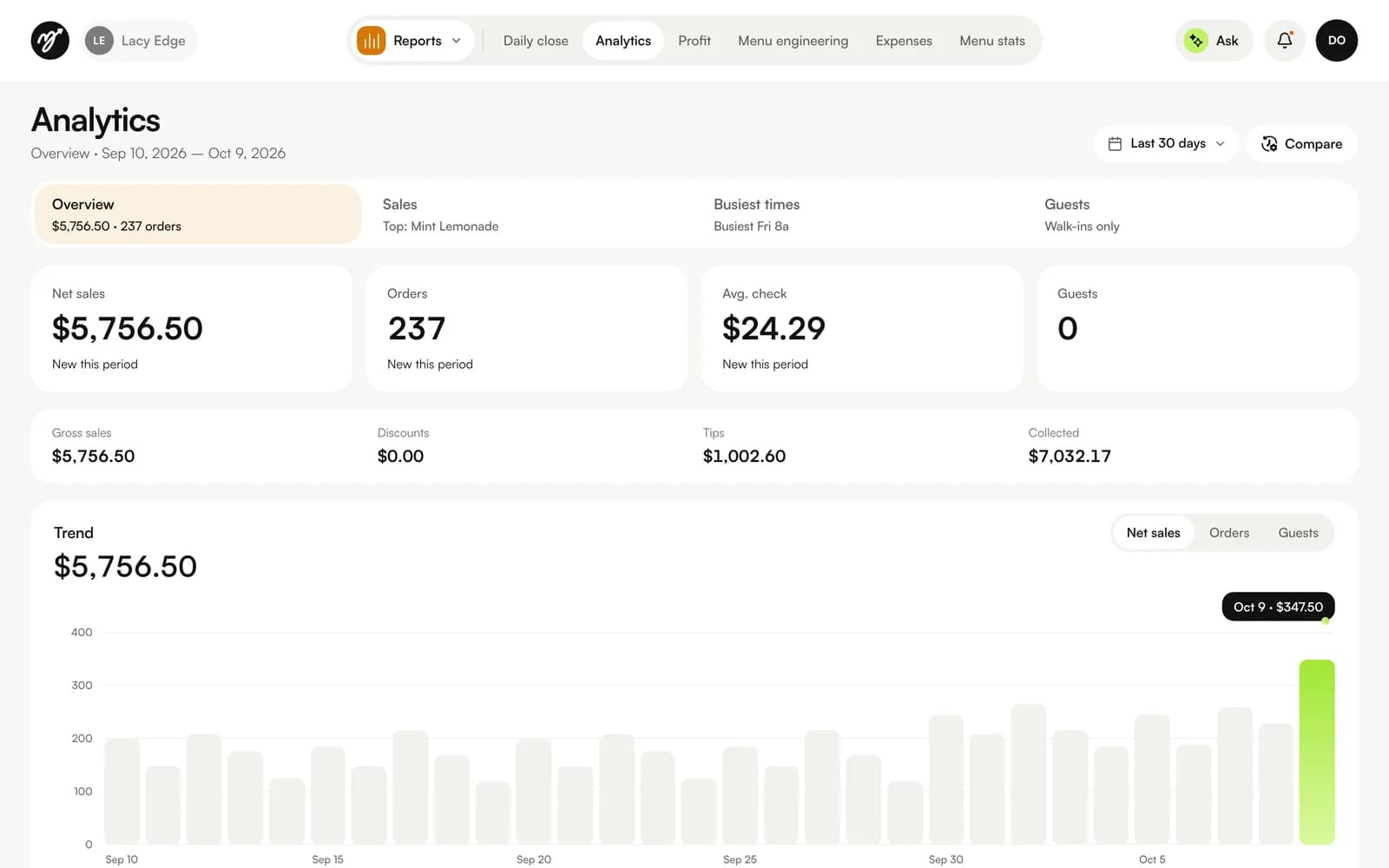Click the Discounts $0.00 value
The width and height of the screenshot is (1389, 868).
coord(400,457)
